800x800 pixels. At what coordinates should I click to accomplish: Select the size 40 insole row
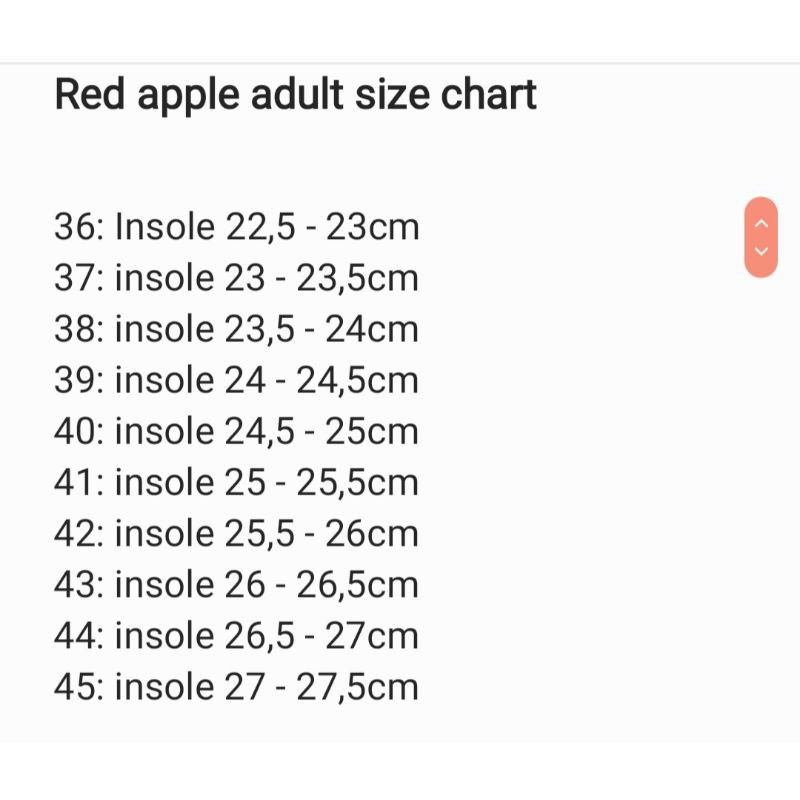coord(236,431)
